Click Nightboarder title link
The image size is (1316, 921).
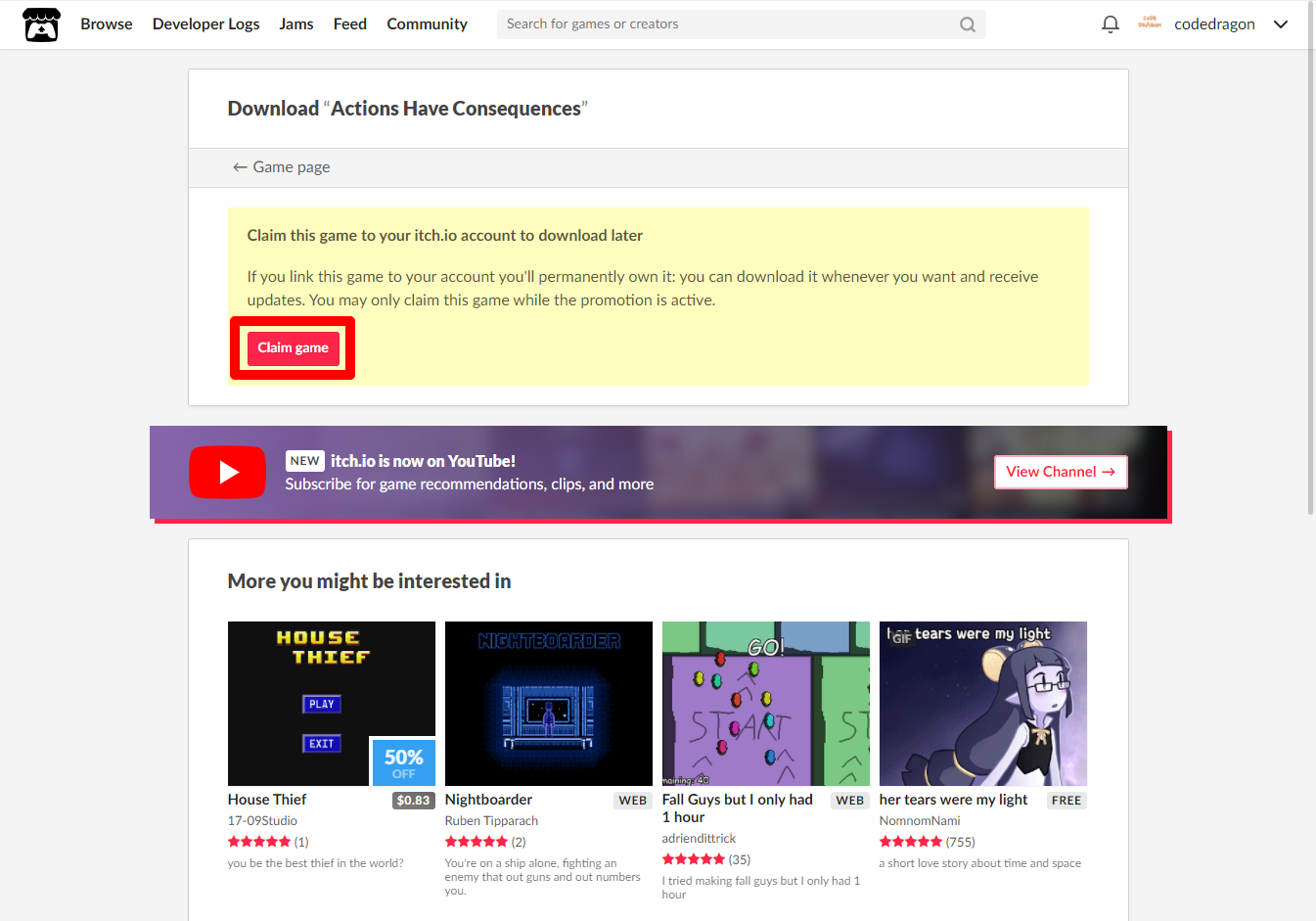point(488,800)
